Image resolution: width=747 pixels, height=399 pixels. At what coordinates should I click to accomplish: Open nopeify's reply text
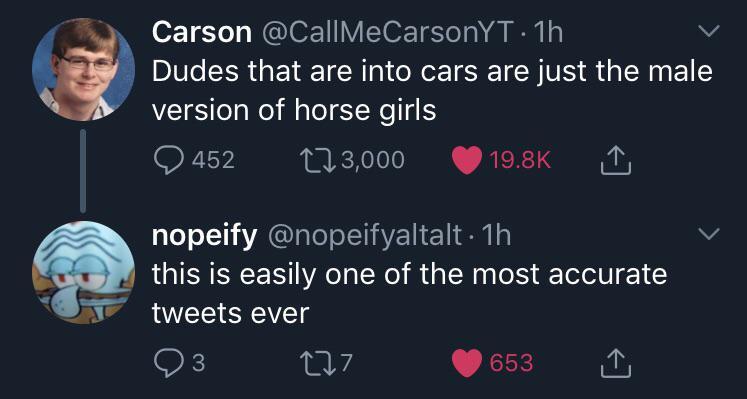[409, 293]
